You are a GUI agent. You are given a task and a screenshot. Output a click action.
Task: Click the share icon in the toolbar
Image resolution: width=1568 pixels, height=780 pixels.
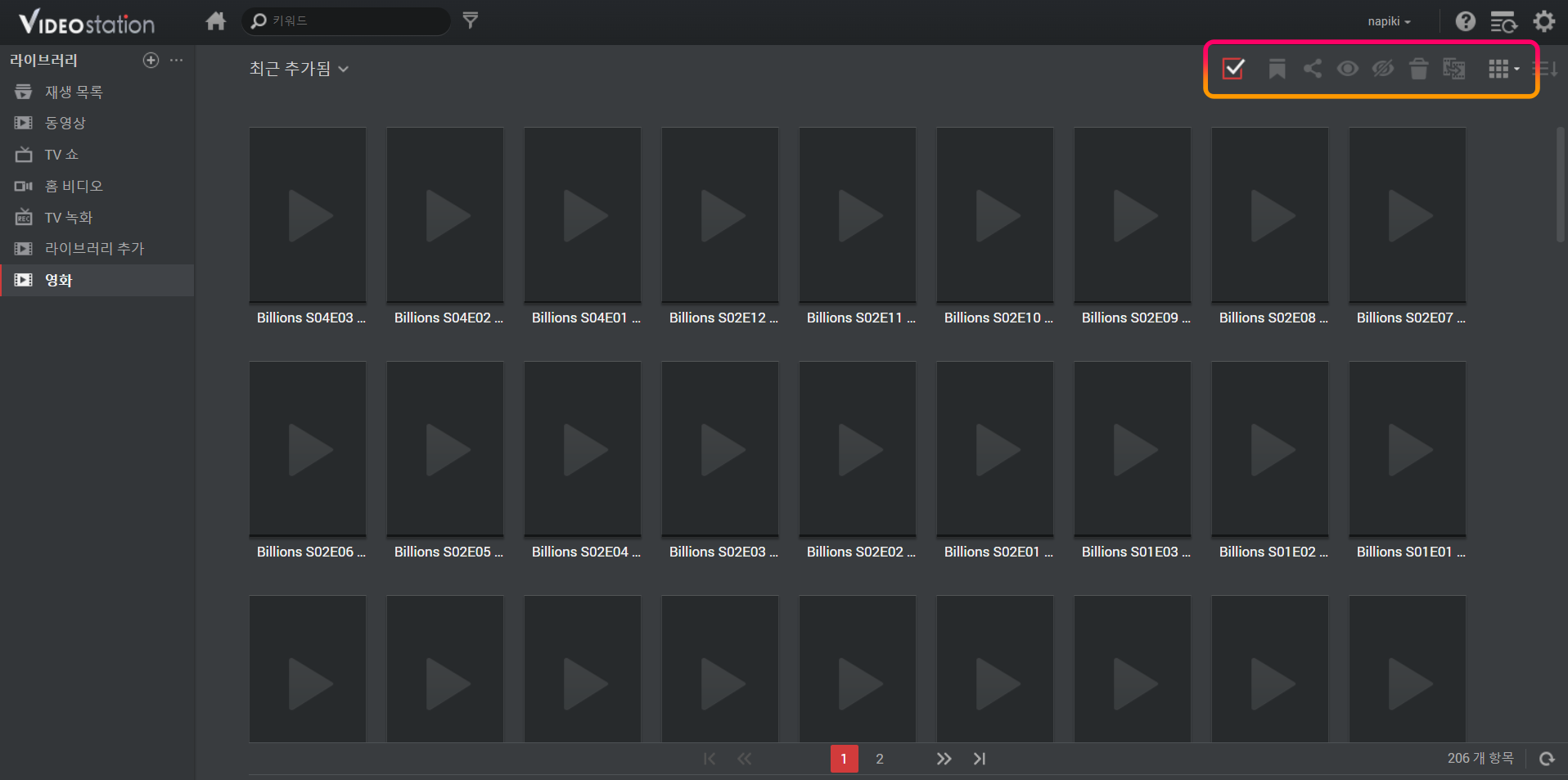pos(1313,69)
